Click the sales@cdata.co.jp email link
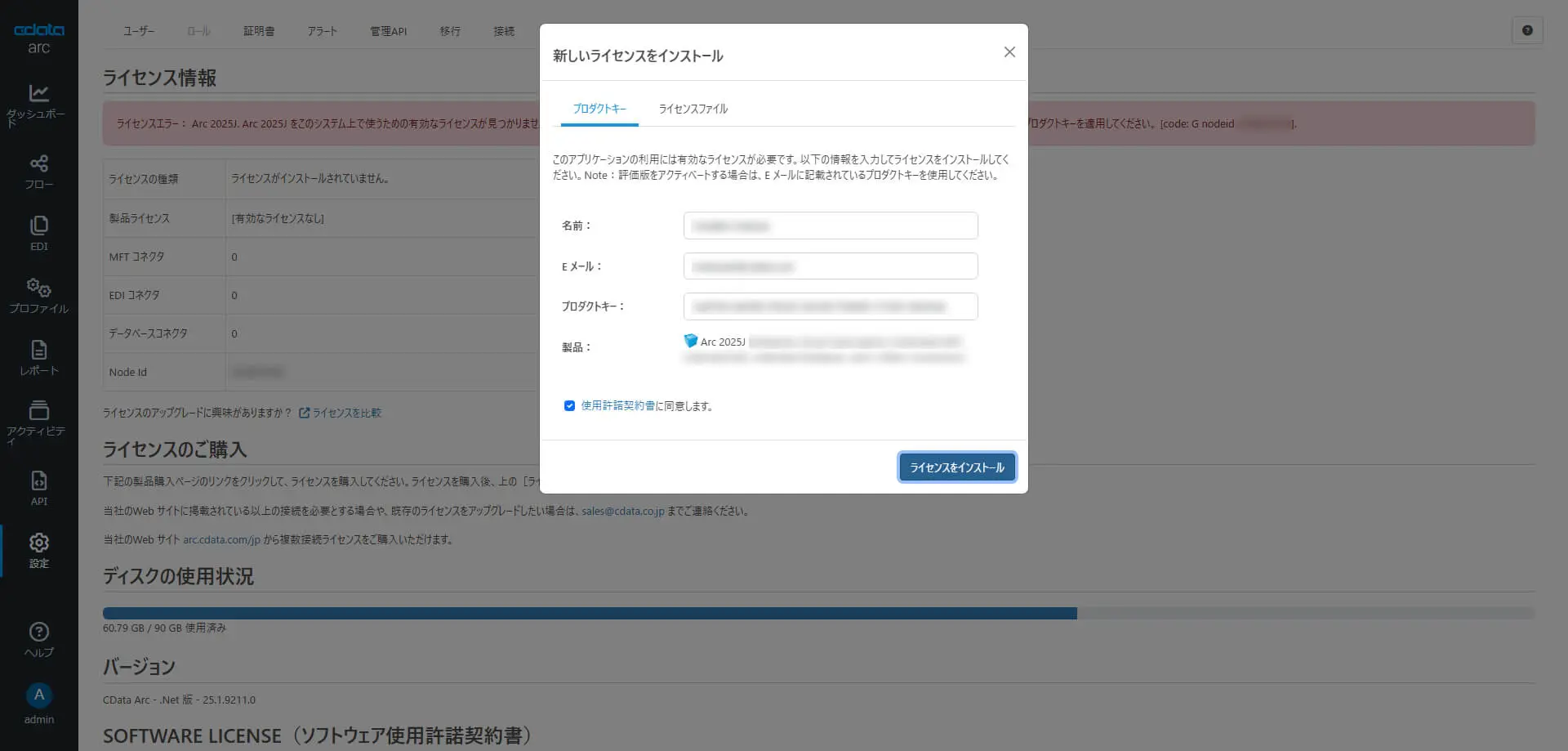This screenshot has height=751, width=1568. click(623, 512)
